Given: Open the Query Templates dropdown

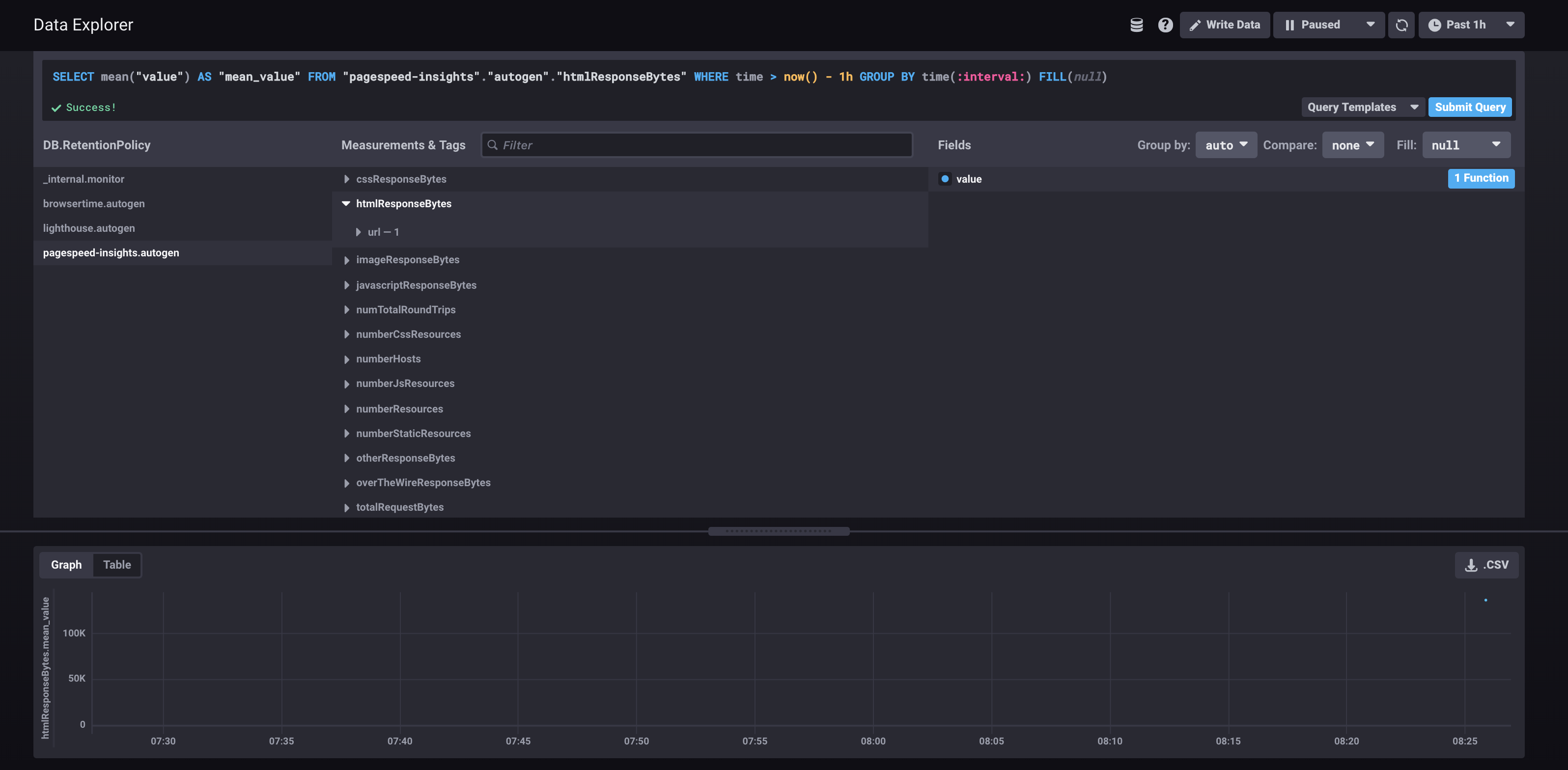Looking at the screenshot, I should click(1363, 107).
